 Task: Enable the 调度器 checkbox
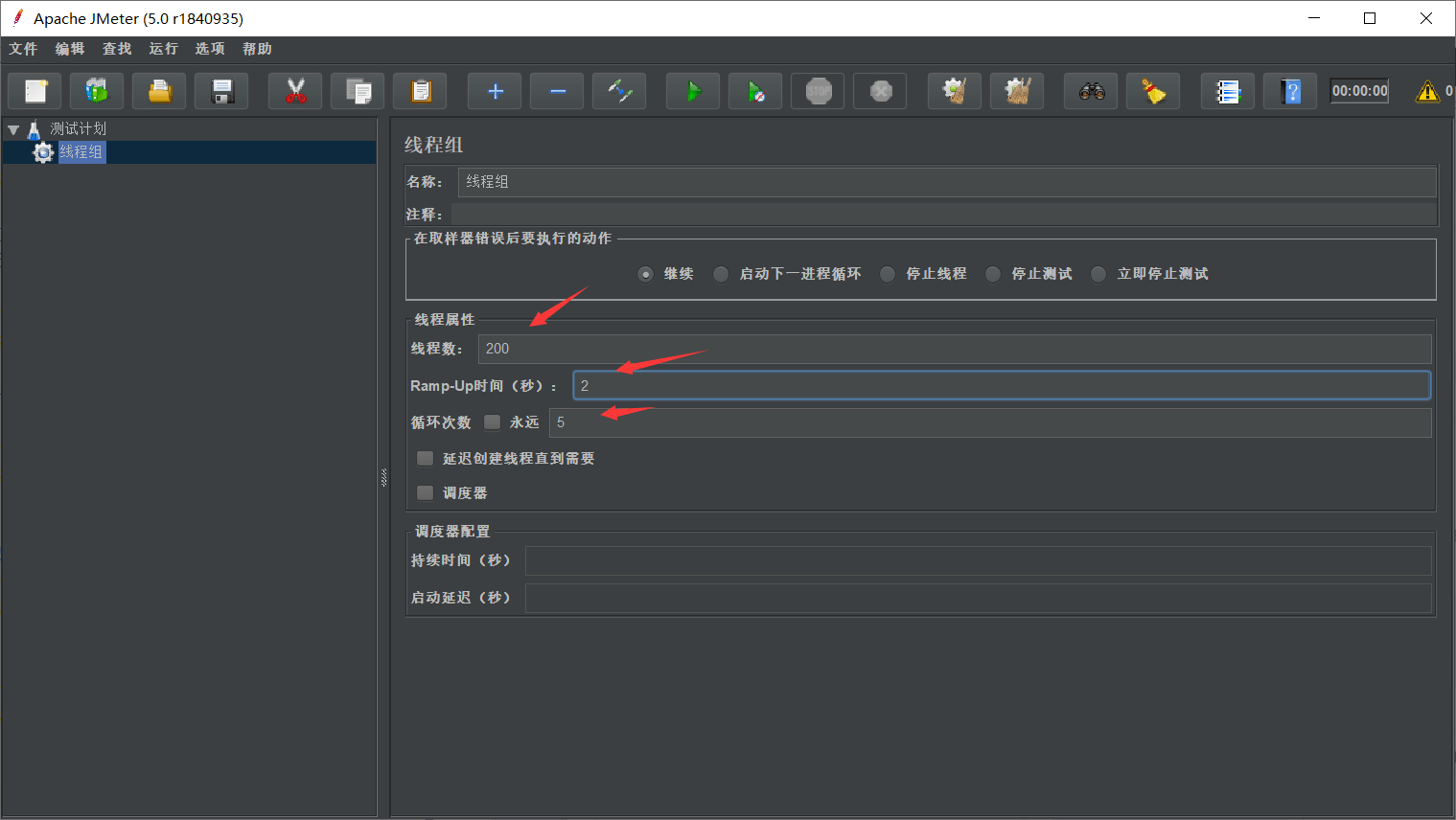coord(426,492)
